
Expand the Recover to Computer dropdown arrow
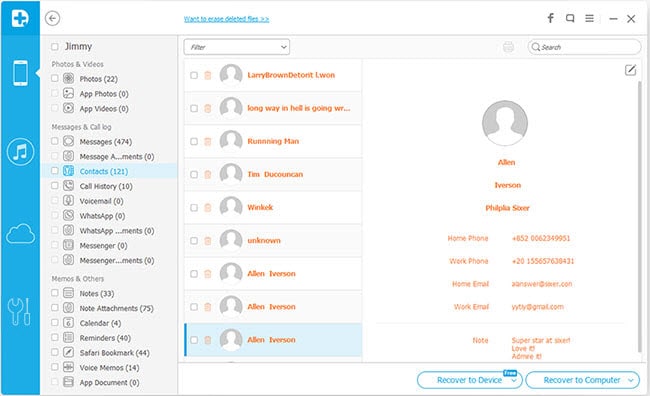pos(631,380)
